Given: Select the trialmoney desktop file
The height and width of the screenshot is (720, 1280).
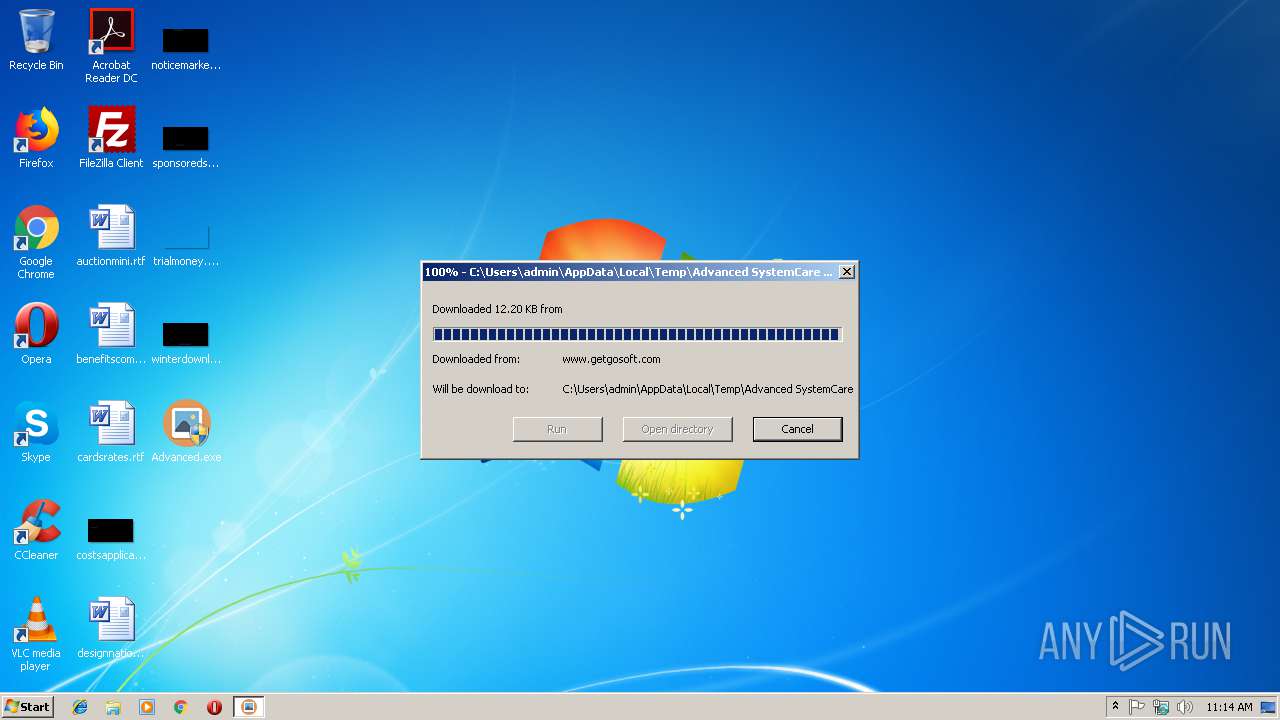Looking at the screenshot, I should tap(186, 244).
